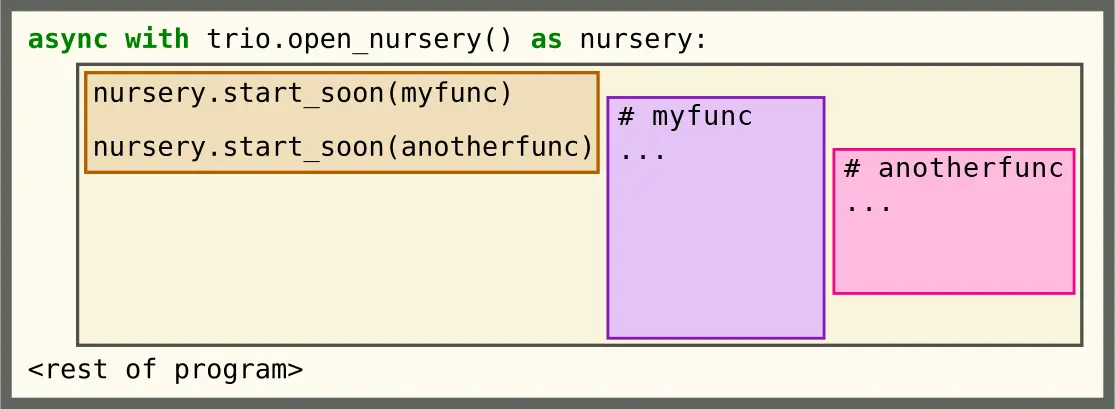The image size is (1115, 409).
Task: Click the green 'as' keyword
Action: [x=547, y=41]
